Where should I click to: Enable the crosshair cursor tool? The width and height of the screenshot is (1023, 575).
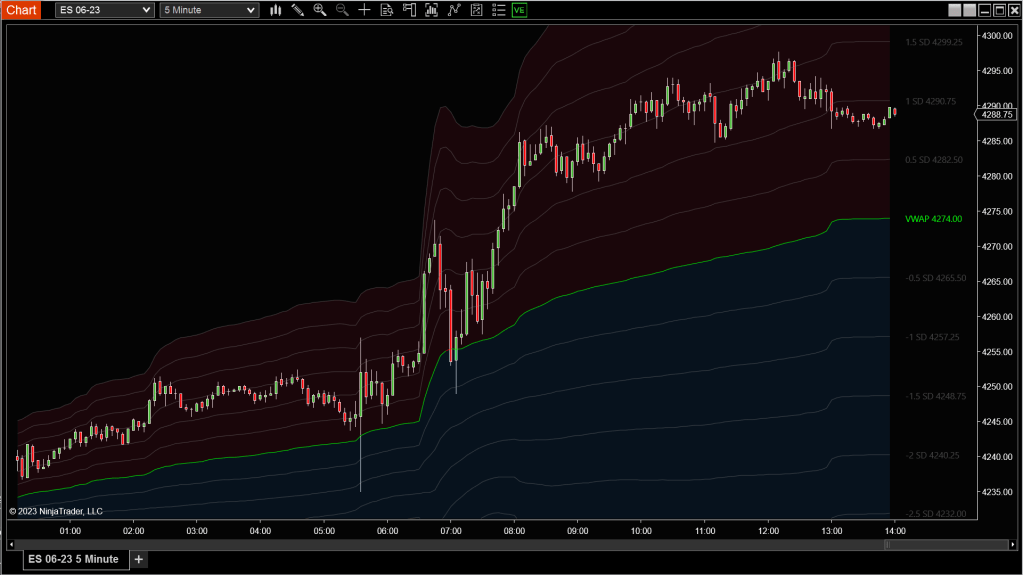364,10
